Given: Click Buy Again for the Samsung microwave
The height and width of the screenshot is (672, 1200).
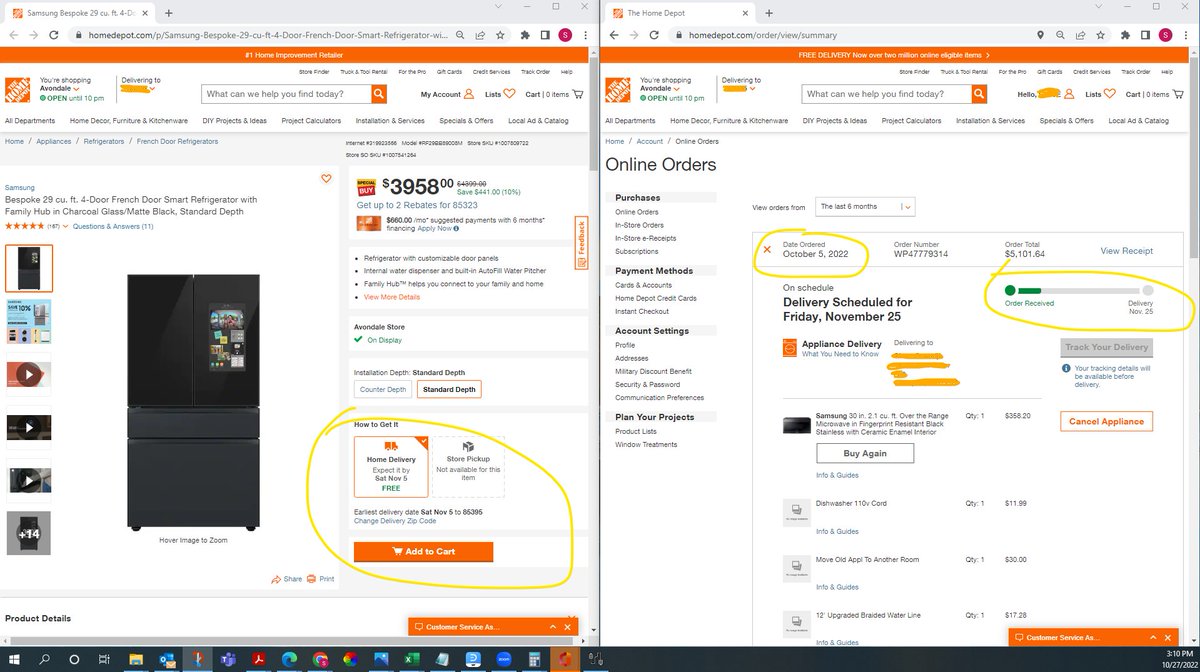Looking at the screenshot, I should click(x=865, y=453).
